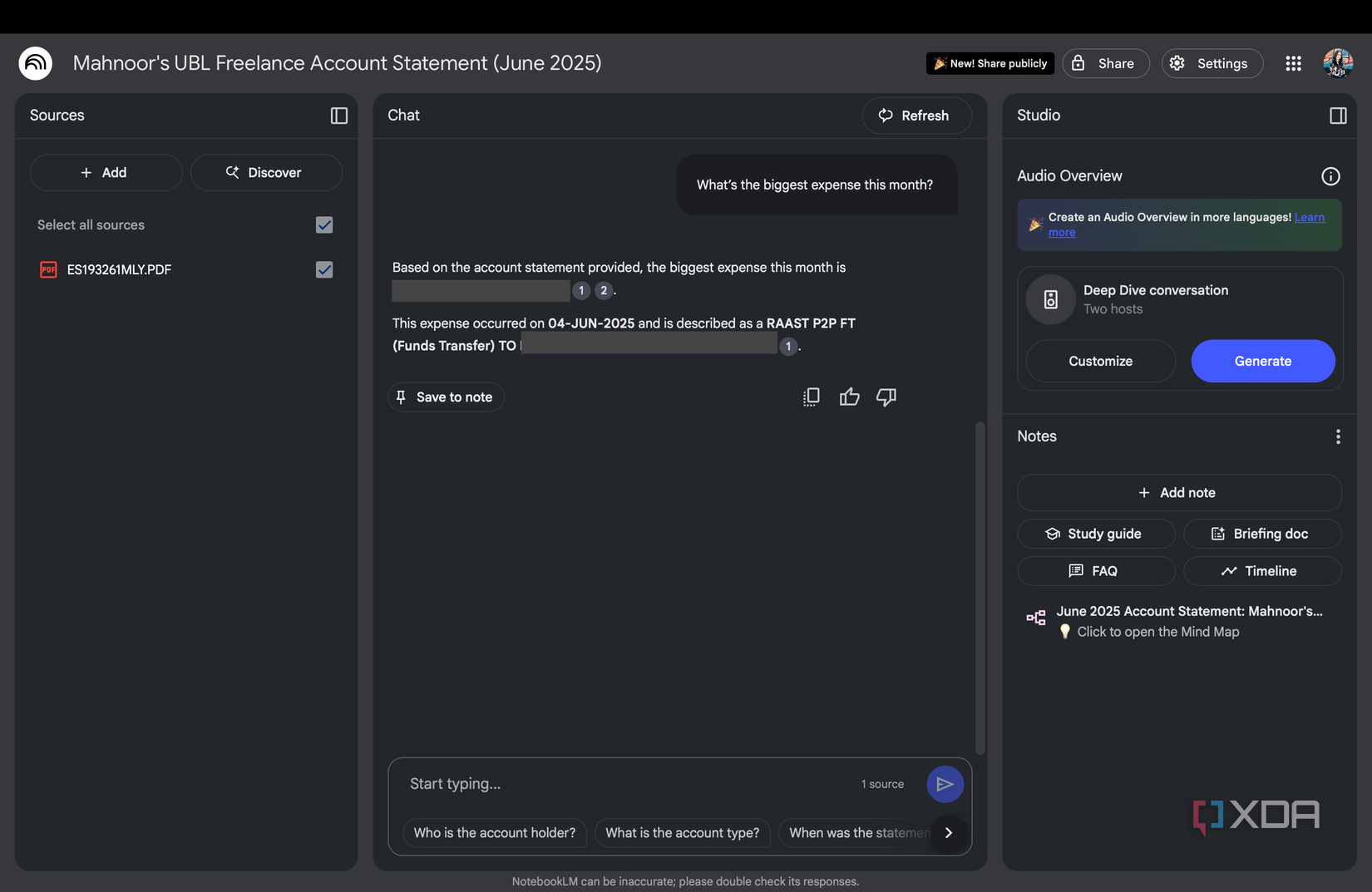The width and height of the screenshot is (1372, 892).
Task: Give thumbs up to response
Action: [849, 397]
